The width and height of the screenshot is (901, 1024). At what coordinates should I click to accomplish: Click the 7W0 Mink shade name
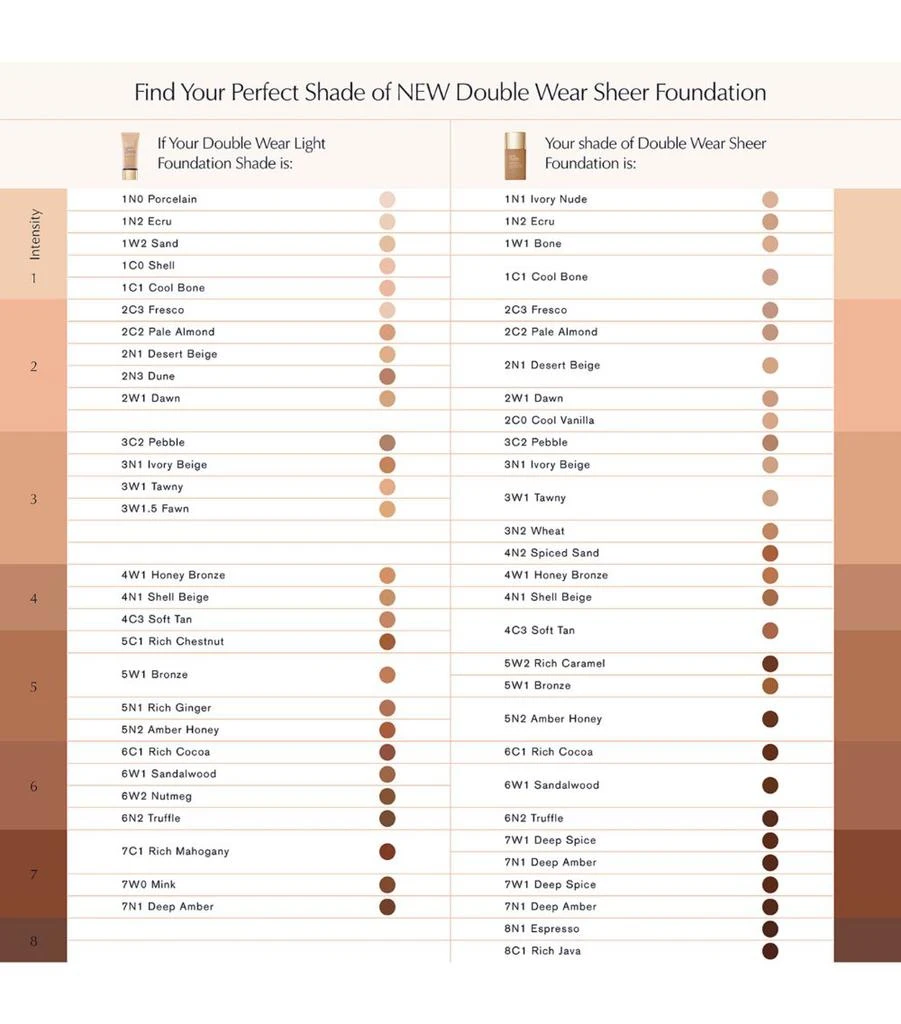pos(148,884)
